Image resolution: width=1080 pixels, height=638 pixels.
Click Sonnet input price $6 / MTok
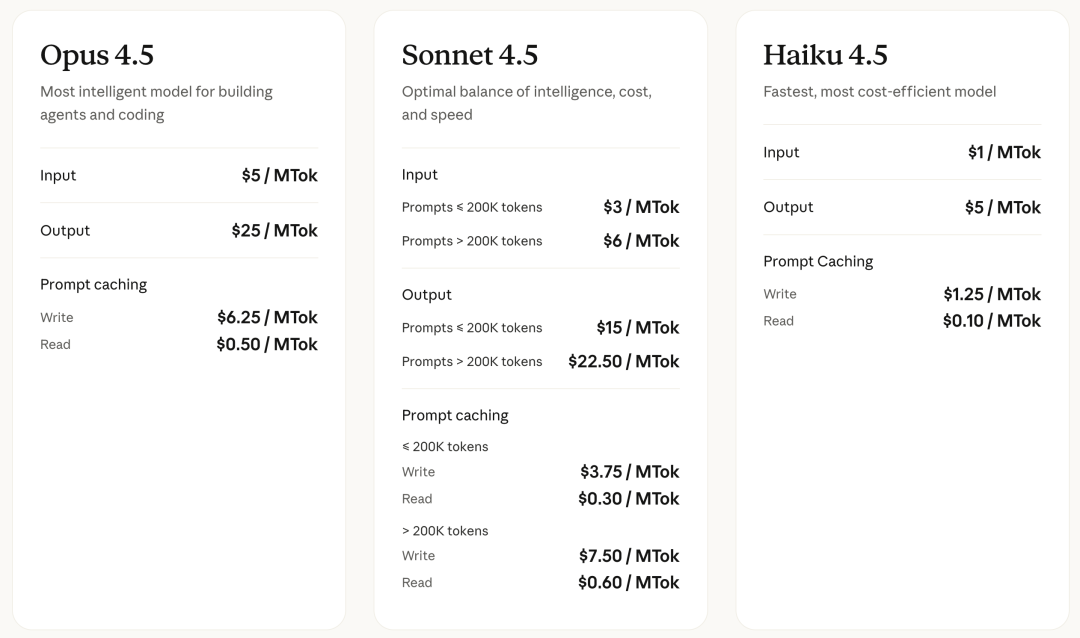point(641,241)
